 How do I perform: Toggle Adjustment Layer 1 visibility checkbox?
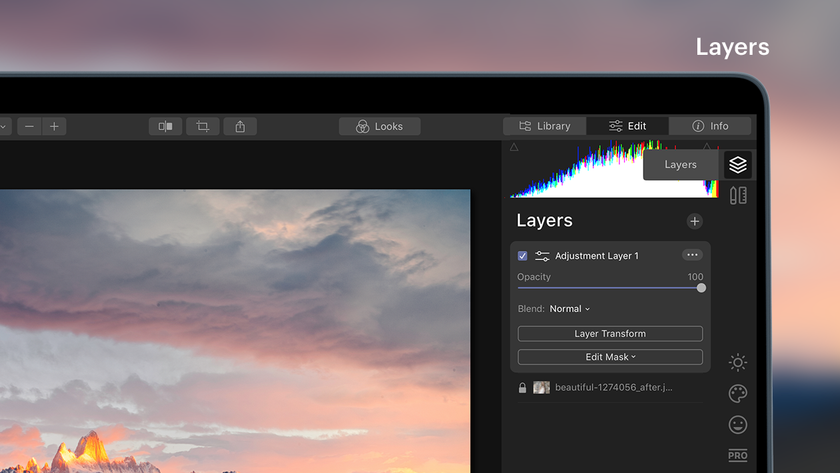(522, 256)
